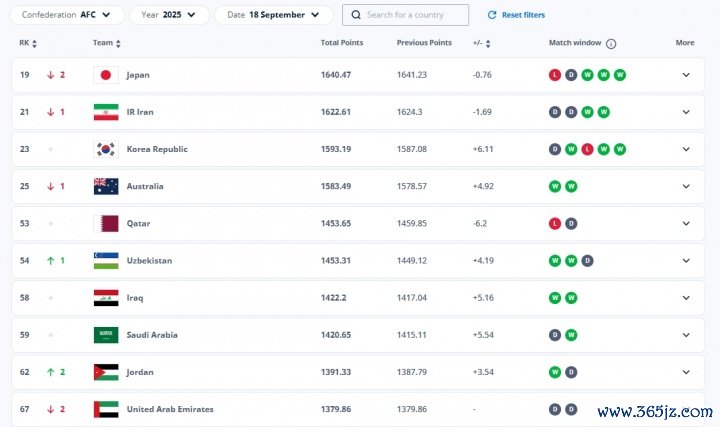Open the Iraq team name link
The image size is (720, 427).
click(136, 298)
